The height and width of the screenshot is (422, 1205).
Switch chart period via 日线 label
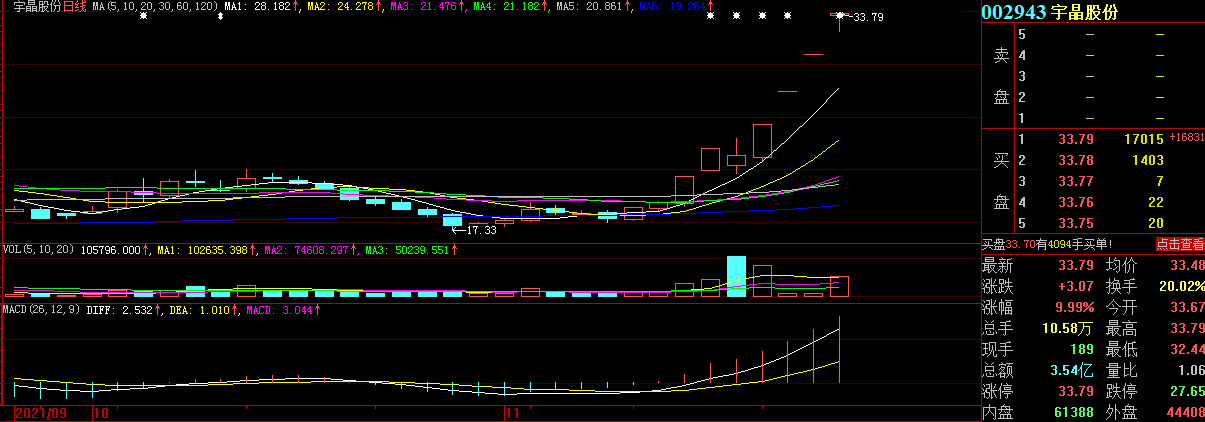(75, 6)
